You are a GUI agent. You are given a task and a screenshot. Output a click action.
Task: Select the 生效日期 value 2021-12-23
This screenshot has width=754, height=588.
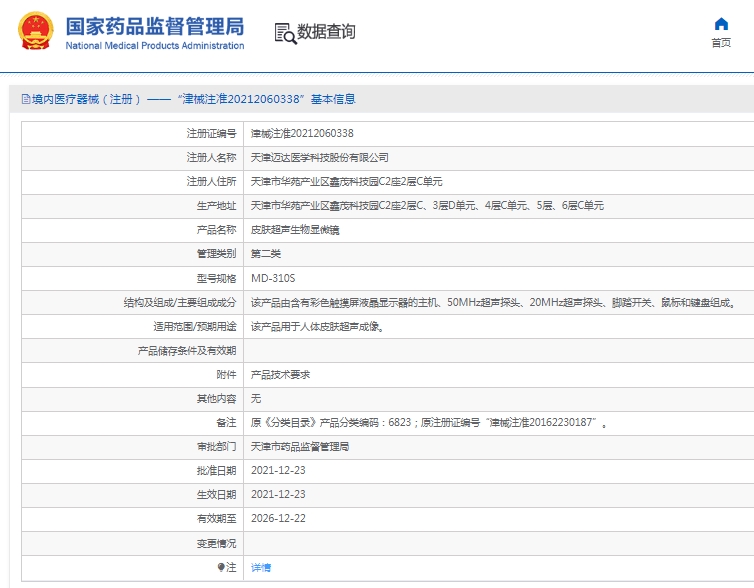278,494
